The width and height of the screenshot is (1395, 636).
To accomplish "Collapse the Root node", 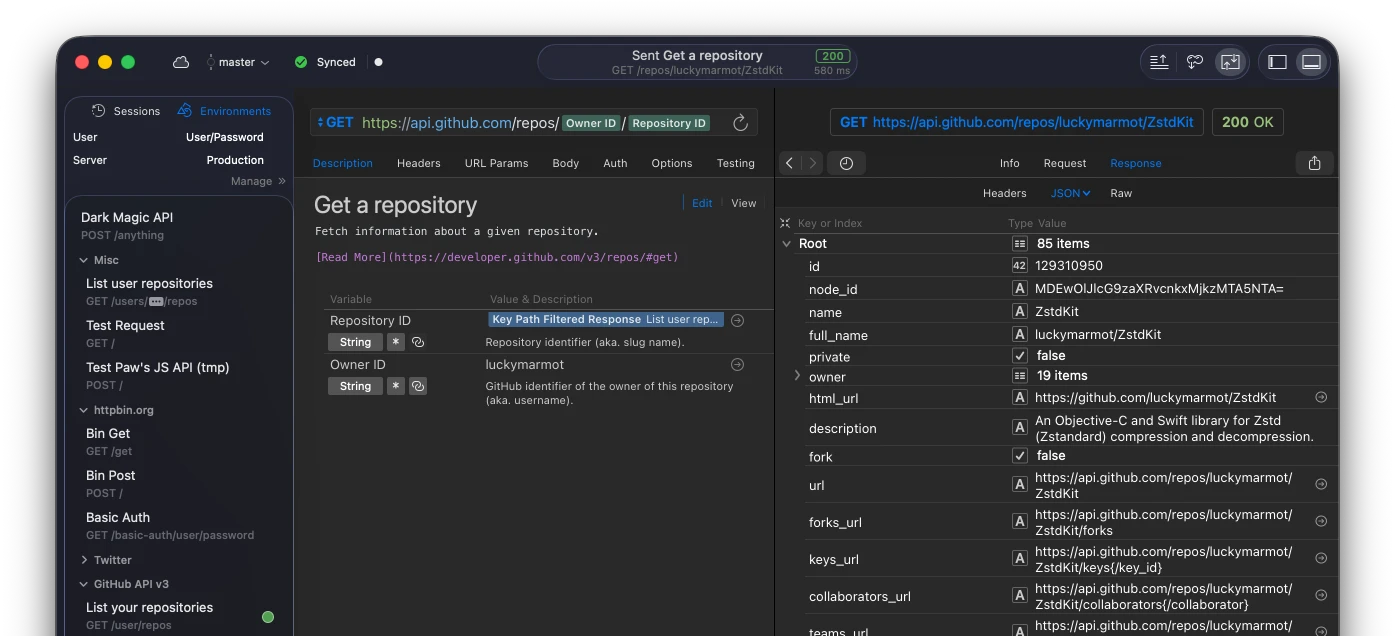I will click(x=787, y=243).
